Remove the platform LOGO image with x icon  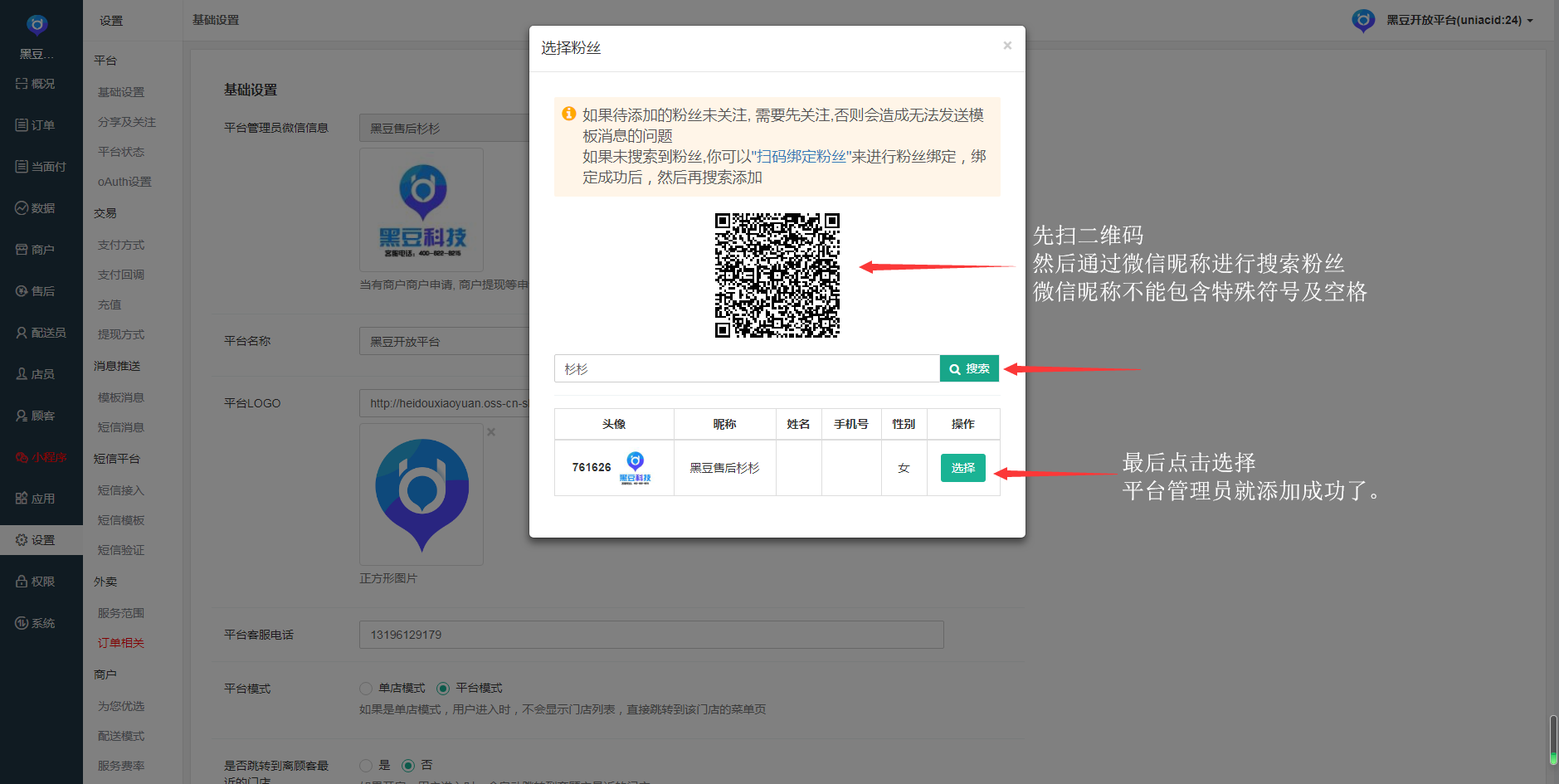click(x=491, y=432)
